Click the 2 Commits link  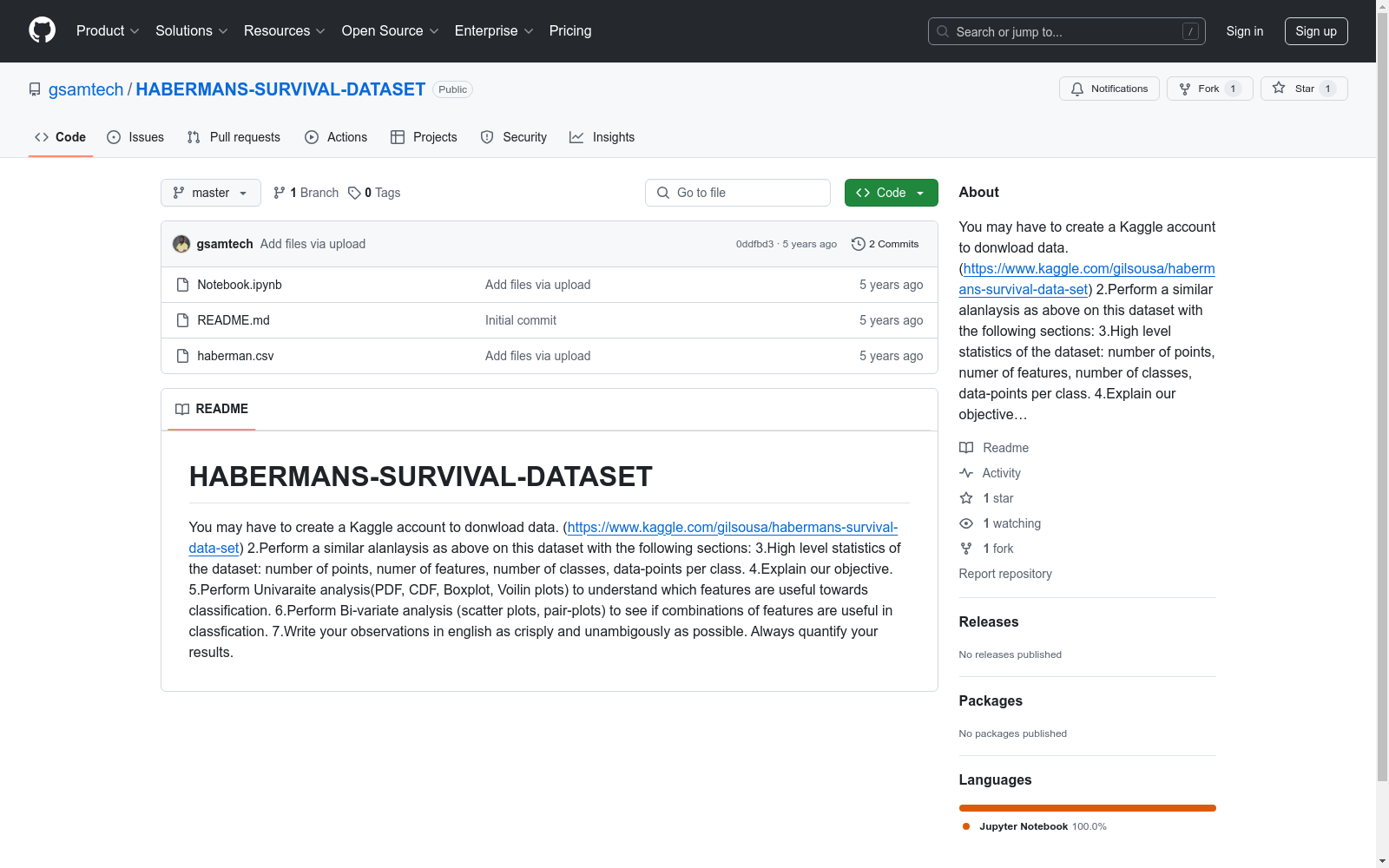click(x=885, y=244)
